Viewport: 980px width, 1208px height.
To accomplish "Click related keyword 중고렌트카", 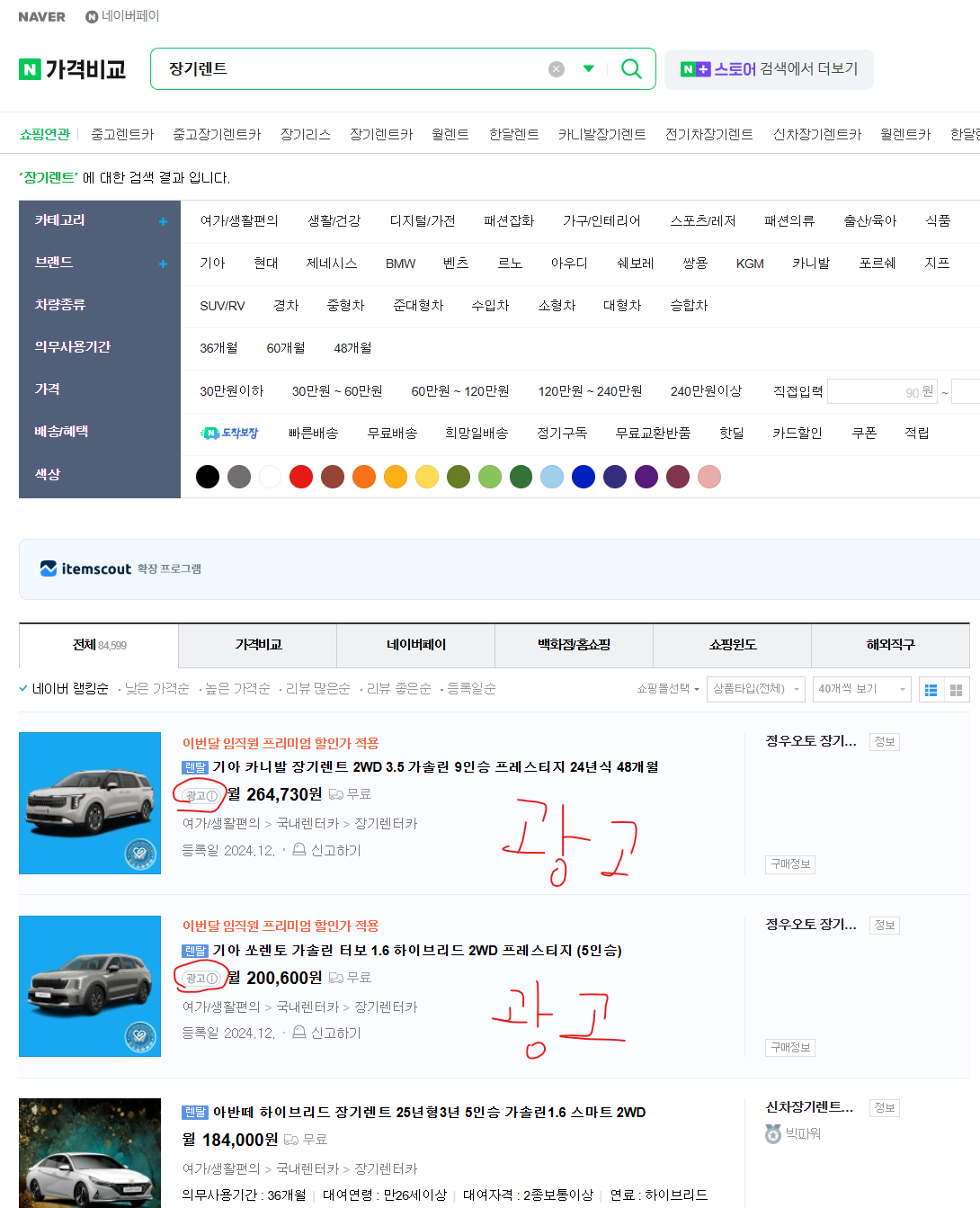I will 122,135.
